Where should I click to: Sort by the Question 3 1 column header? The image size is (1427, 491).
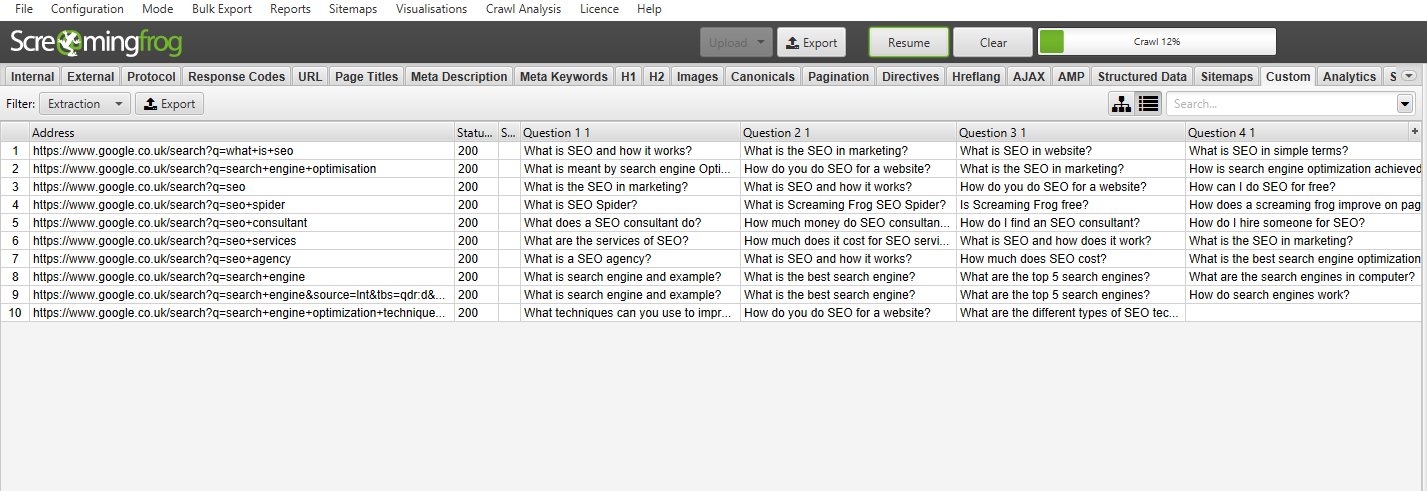point(1071,132)
